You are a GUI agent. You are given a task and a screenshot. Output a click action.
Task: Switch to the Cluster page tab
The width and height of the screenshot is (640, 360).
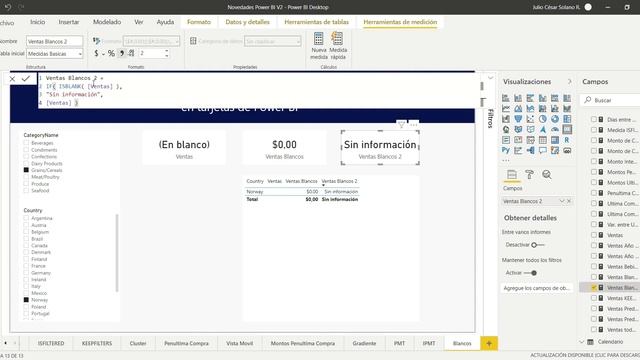point(138,343)
